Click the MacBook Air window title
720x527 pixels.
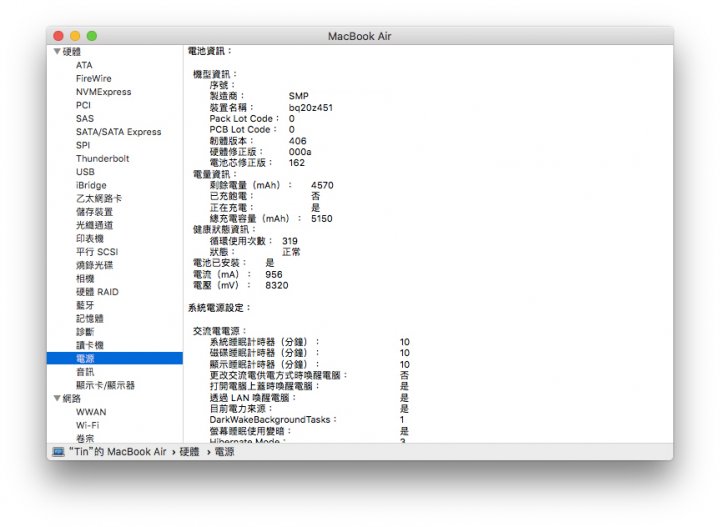(360, 36)
